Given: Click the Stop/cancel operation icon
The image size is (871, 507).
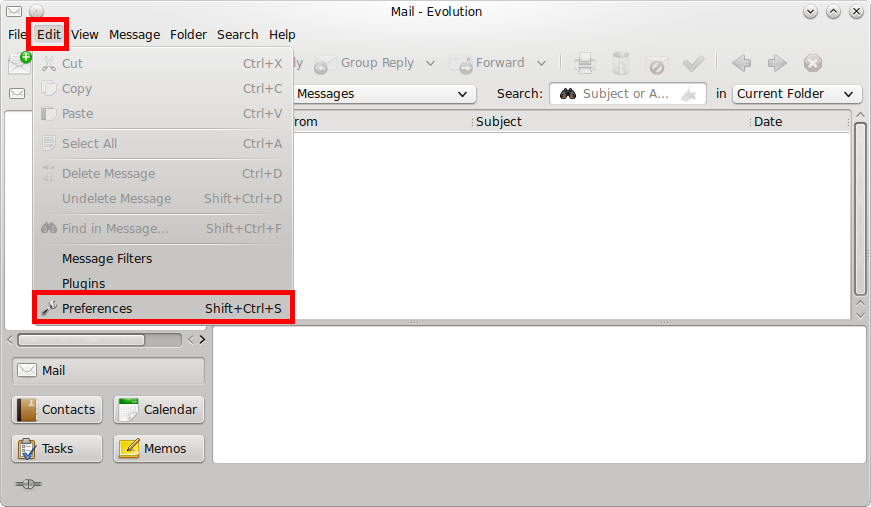Looking at the screenshot, I should 813,63.
